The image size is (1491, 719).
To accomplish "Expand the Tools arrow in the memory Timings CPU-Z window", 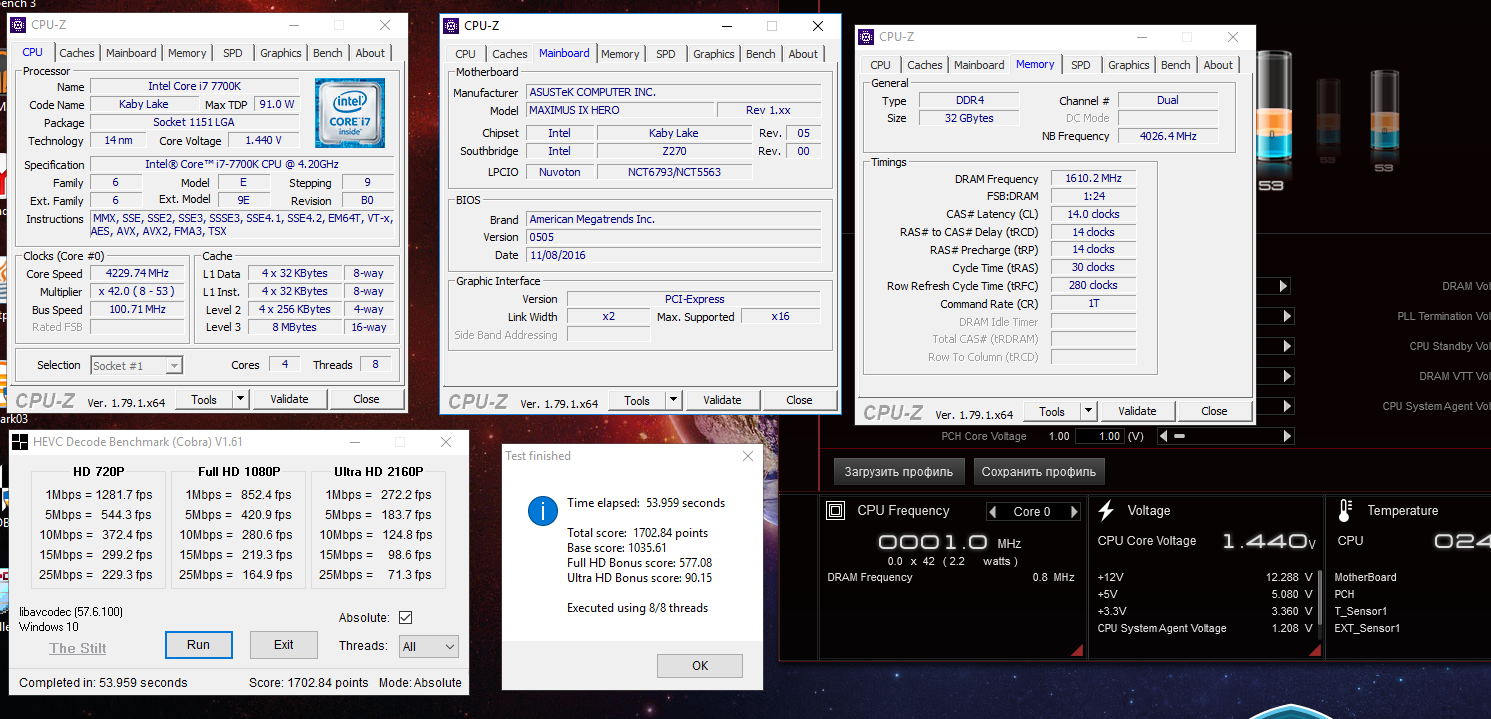I will (1089, 411).
